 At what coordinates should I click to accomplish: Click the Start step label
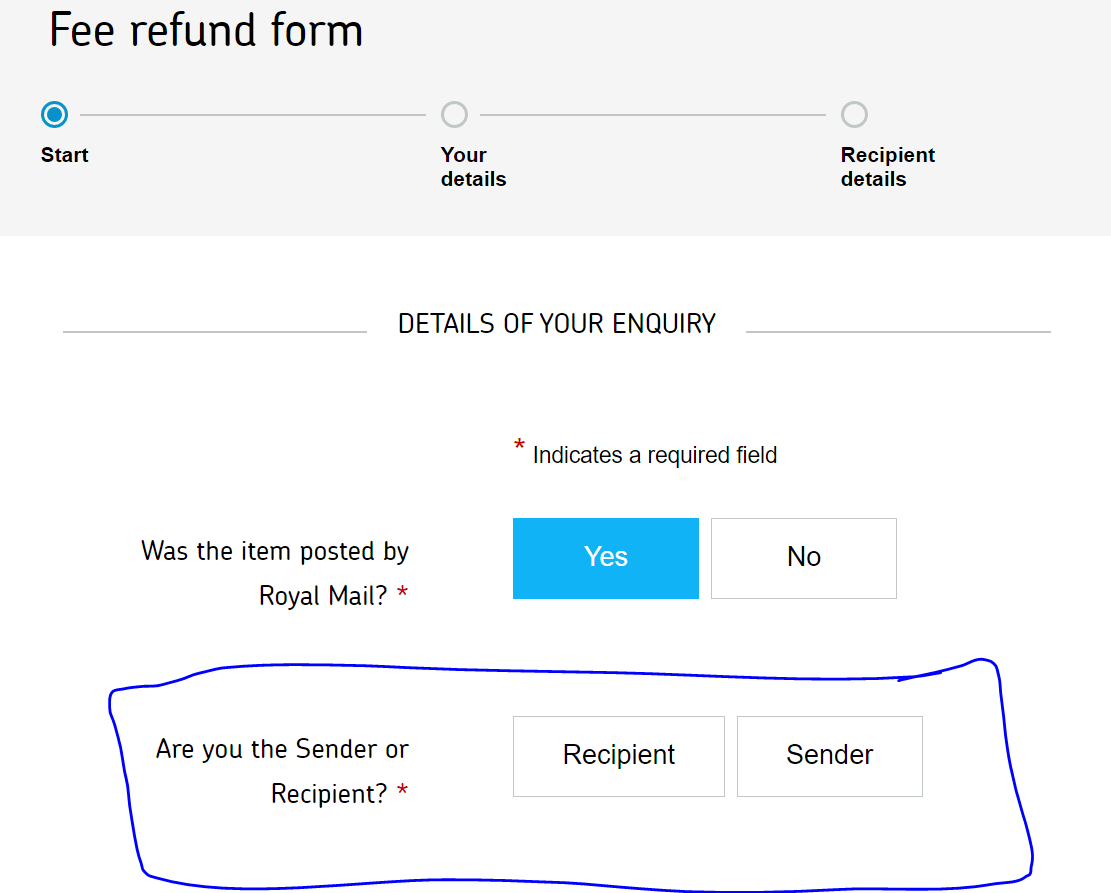(65, 155)
